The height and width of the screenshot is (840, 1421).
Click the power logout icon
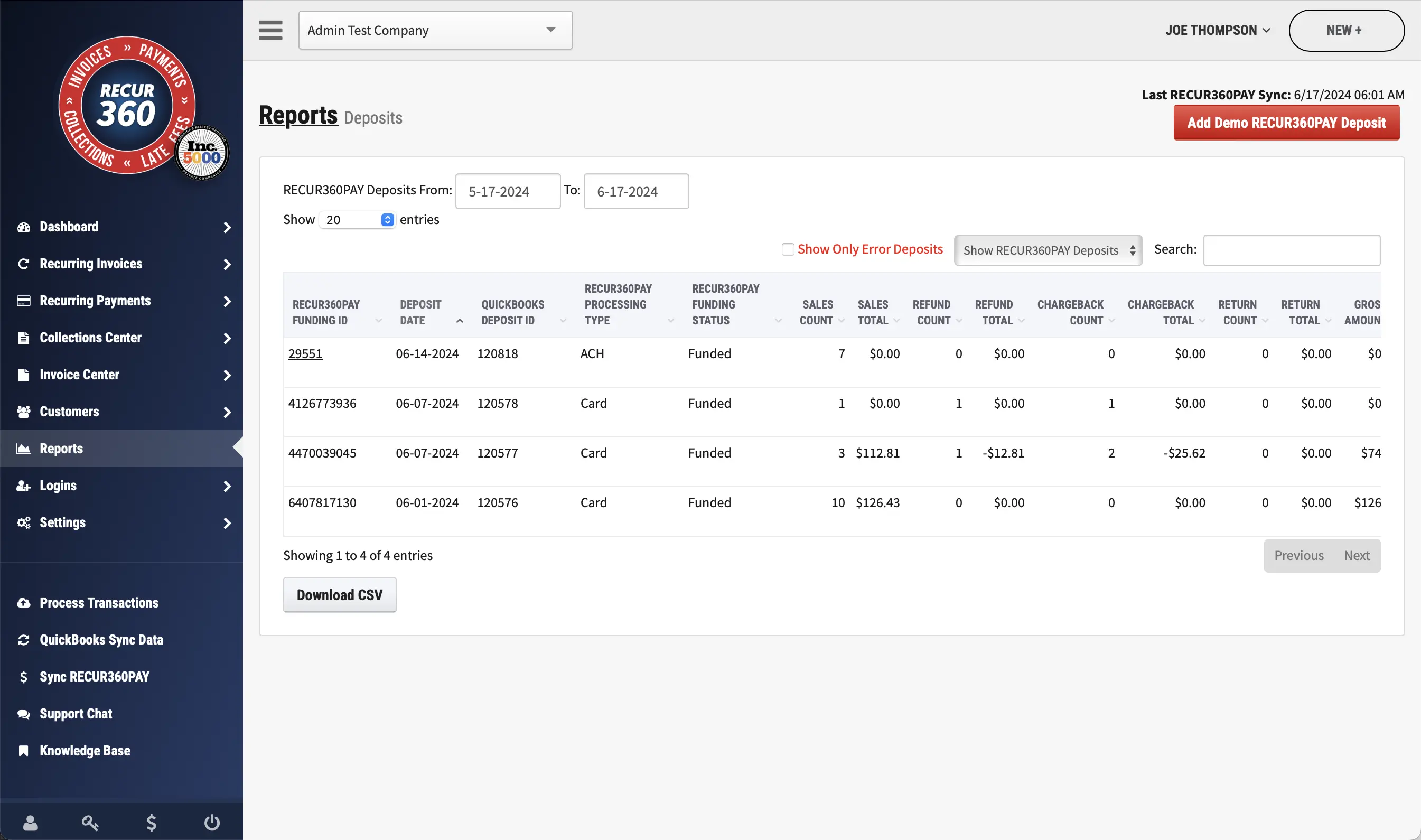[212, 823]
